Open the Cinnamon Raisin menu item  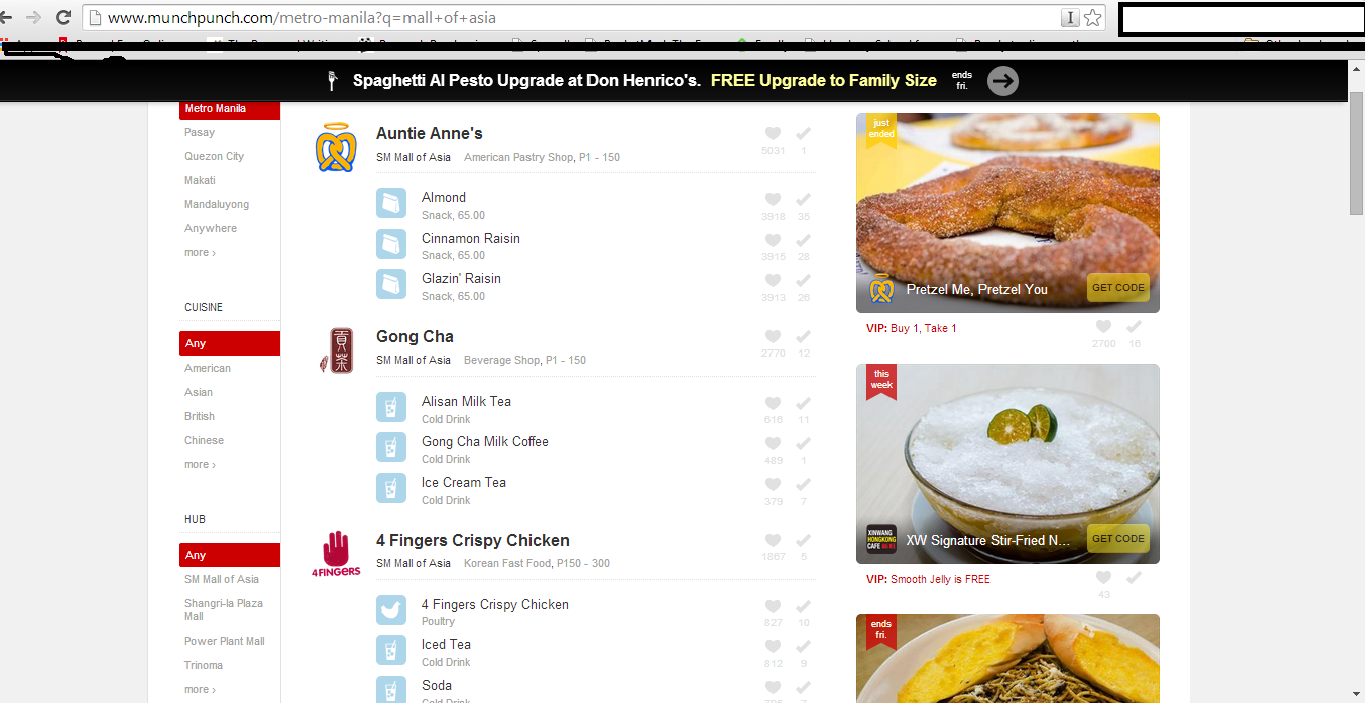pos(471,239)
